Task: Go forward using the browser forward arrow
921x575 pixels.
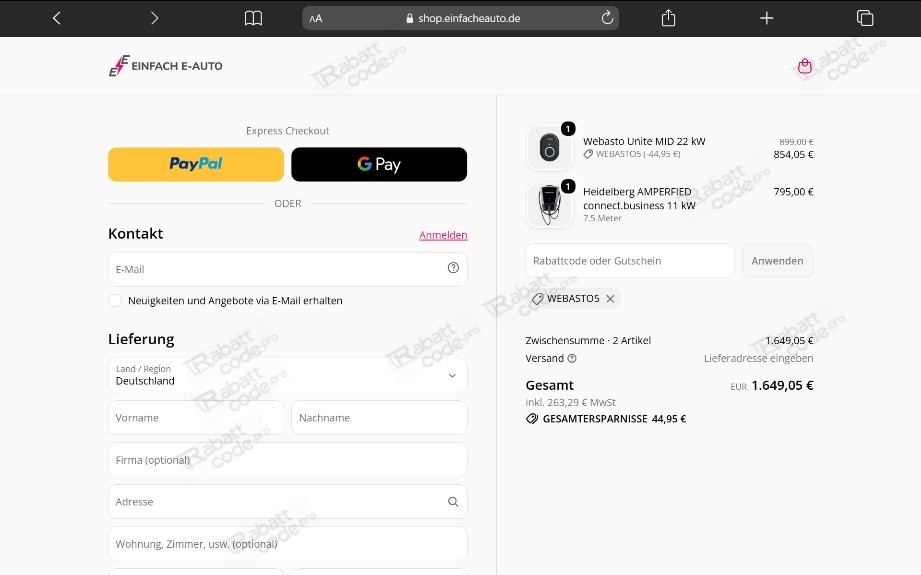Action: tap(154, 18)
